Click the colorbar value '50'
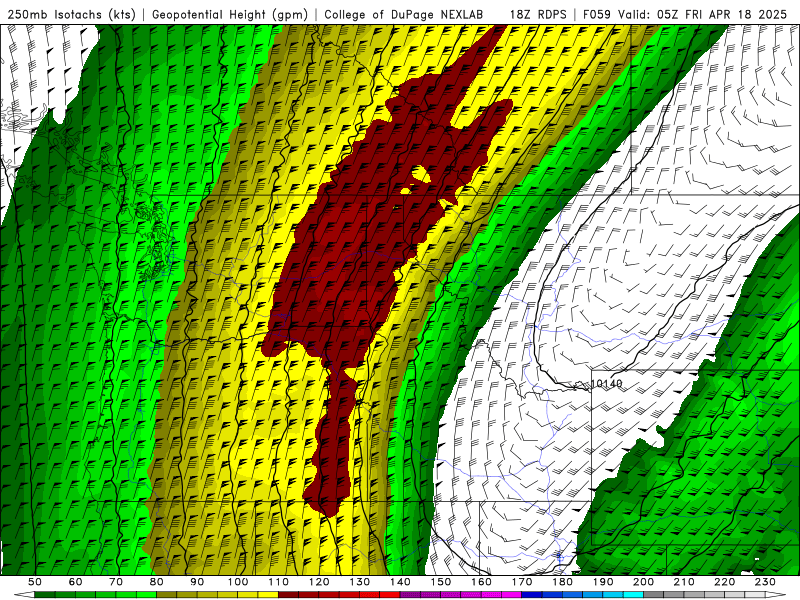The height and width of the screenshot is (600, 800). pyautogui.click(x=35, y=582)
